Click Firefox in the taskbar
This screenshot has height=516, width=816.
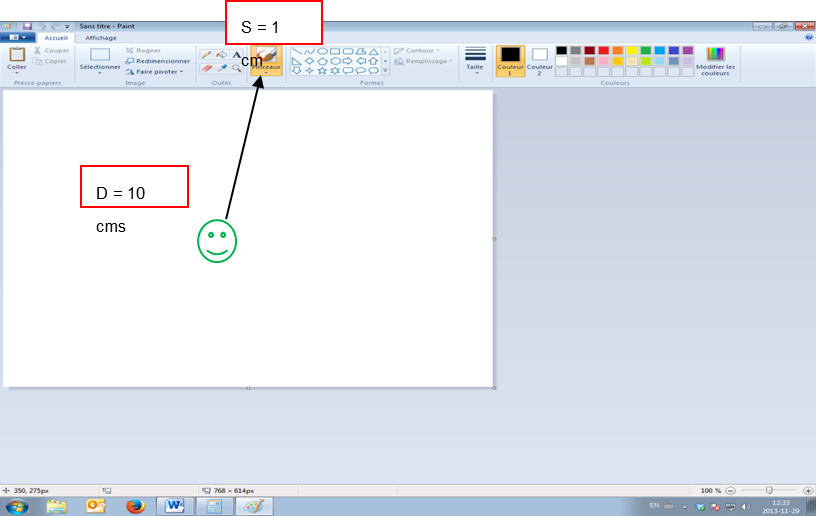click(136, 505)
